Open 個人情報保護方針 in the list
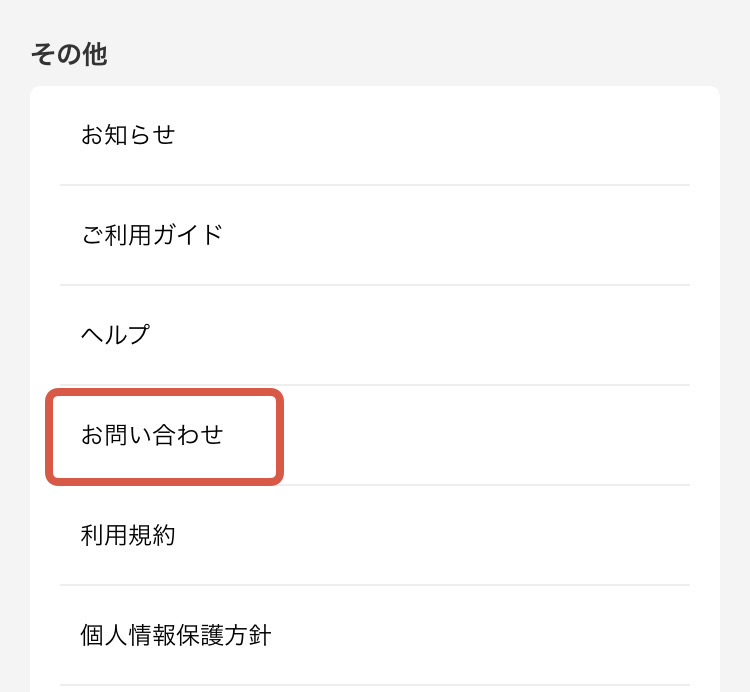 (176, 635)
